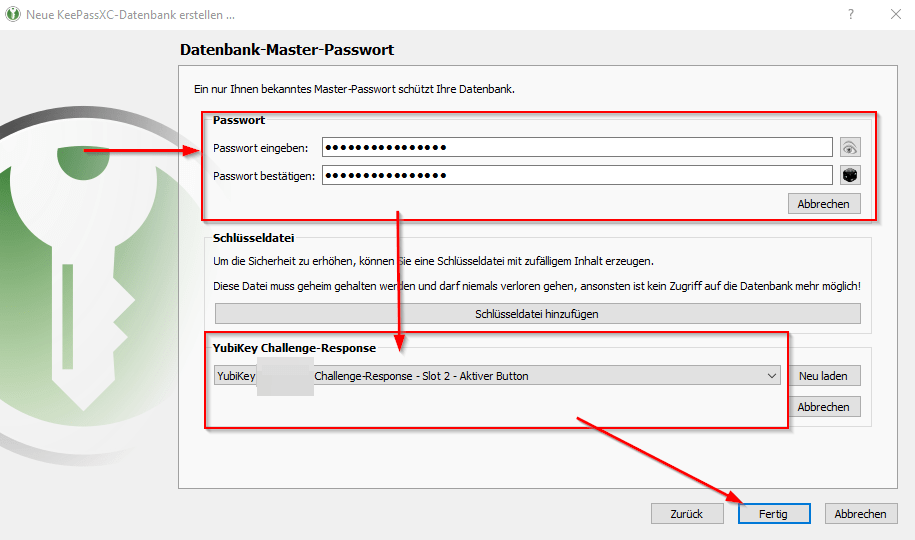Image resolution: width=915 pixels, height=540 pixels.
Task: Click the YubiKey dropdown chevron arrow
Action: pos(771,376)
